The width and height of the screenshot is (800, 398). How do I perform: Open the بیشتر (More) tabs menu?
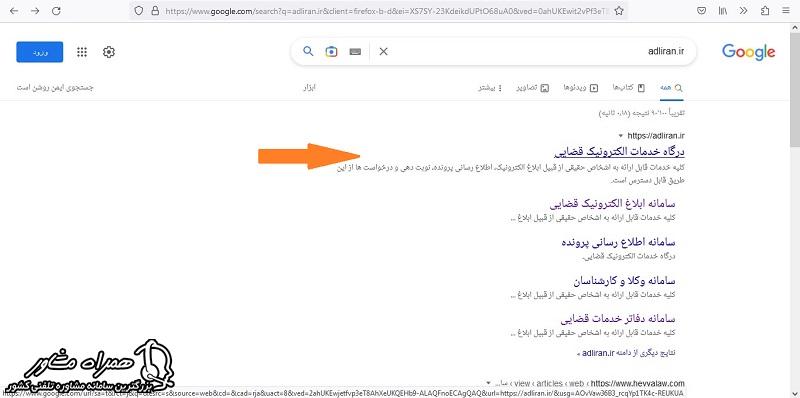[490, 88]
